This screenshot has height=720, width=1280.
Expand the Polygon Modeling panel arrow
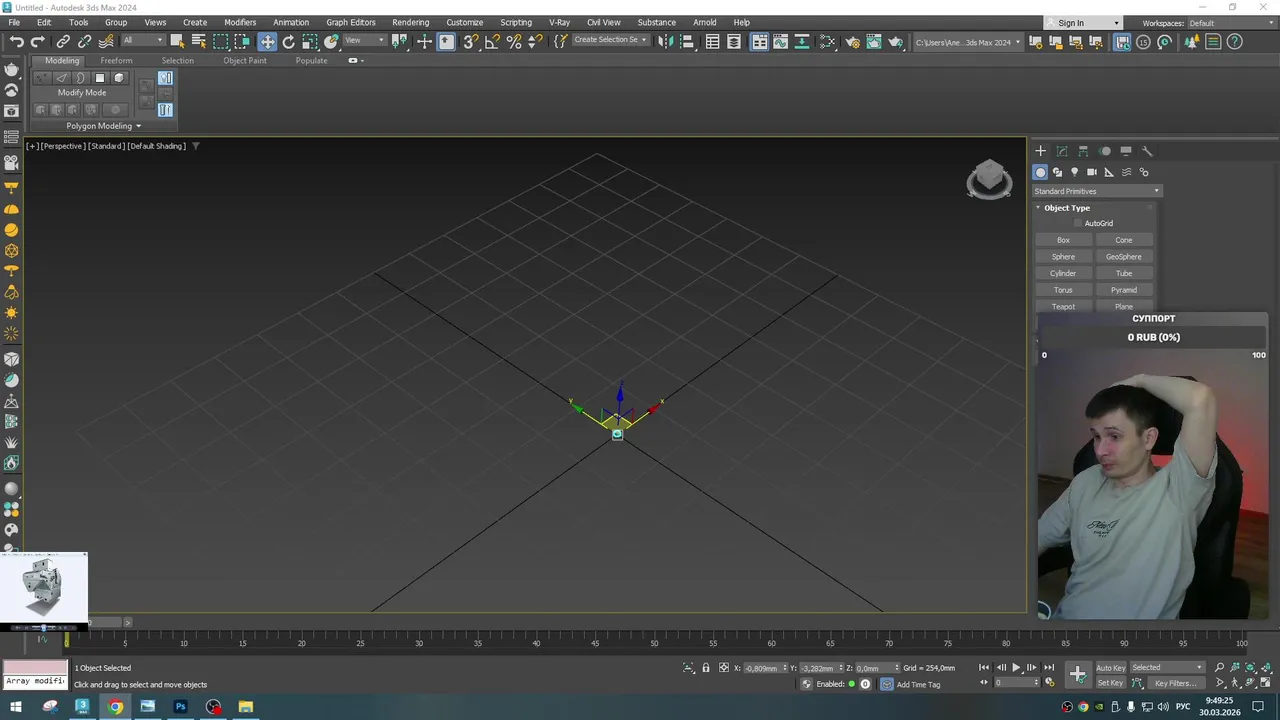138,126
